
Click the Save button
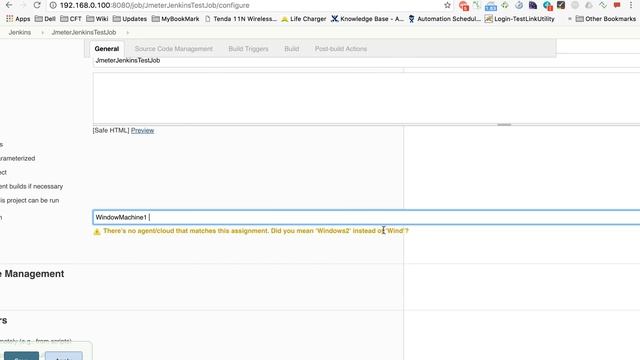coord(21,356)
